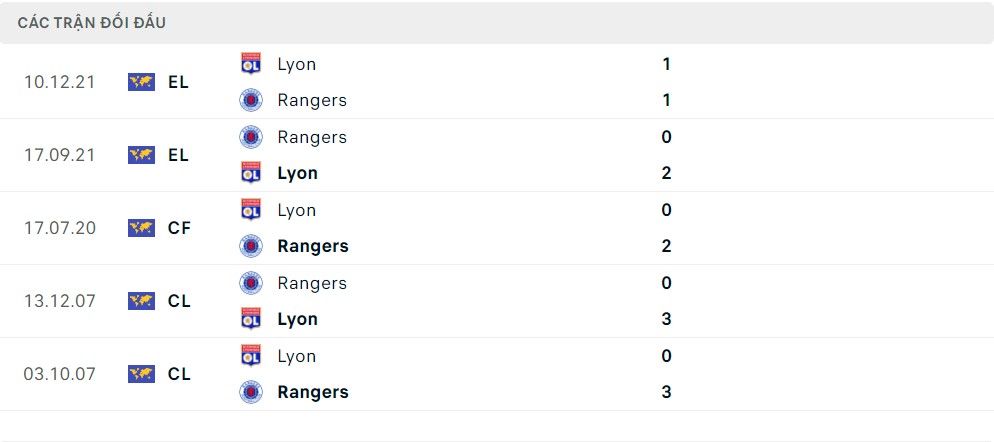994x442 pixels.
Task: Click the Rangers crest in the 13.12.07 match
Action: coord(251,283)
